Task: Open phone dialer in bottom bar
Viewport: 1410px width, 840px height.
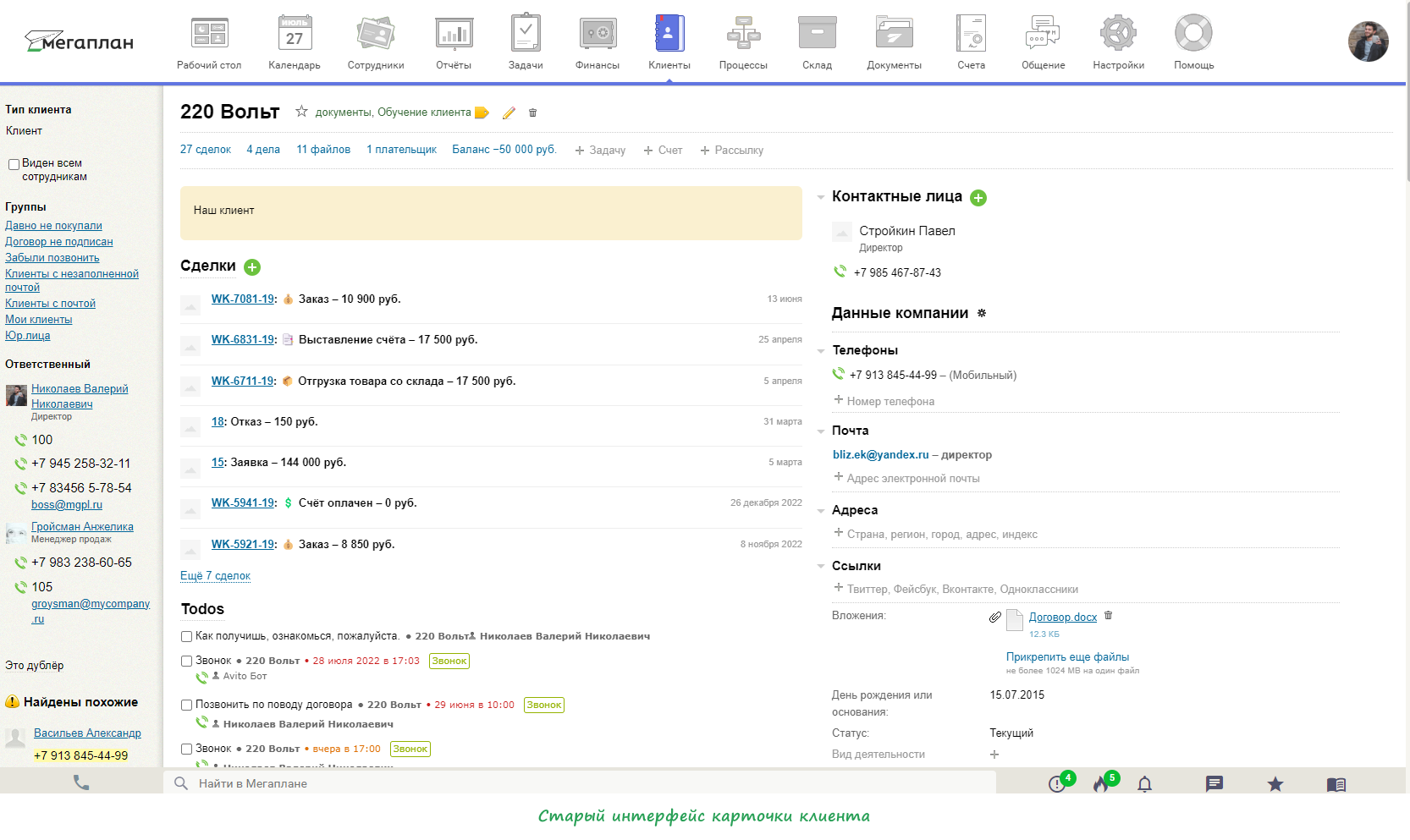Action: tap(81, 783)
